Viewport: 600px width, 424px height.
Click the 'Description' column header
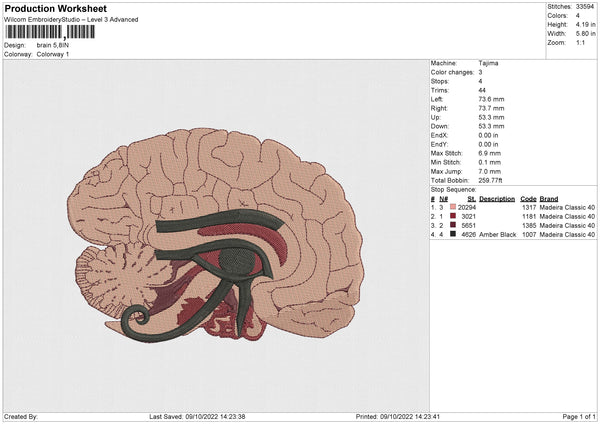497,199
